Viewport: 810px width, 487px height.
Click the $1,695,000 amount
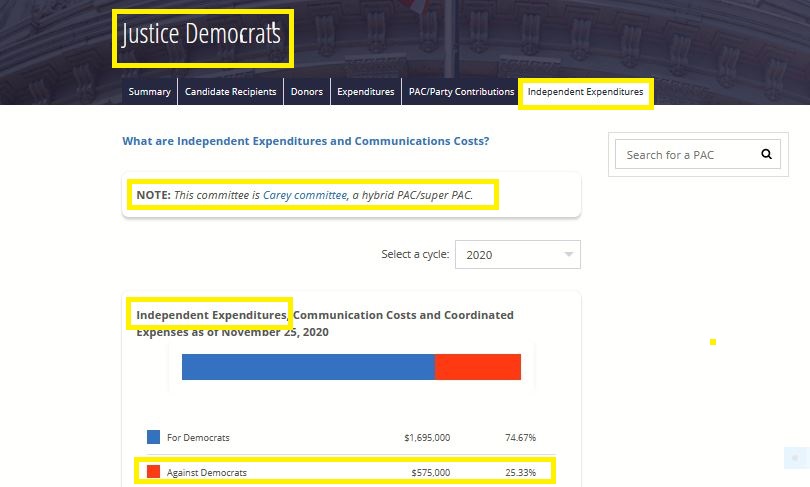(x=427, y=437)
